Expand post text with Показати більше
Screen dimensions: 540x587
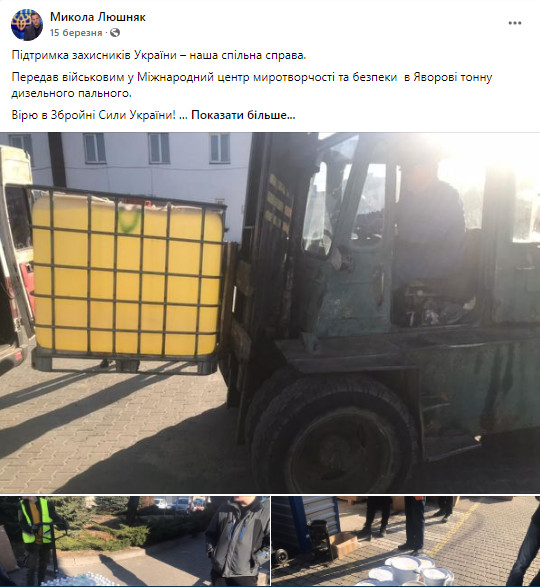click(x=243, y=115)
